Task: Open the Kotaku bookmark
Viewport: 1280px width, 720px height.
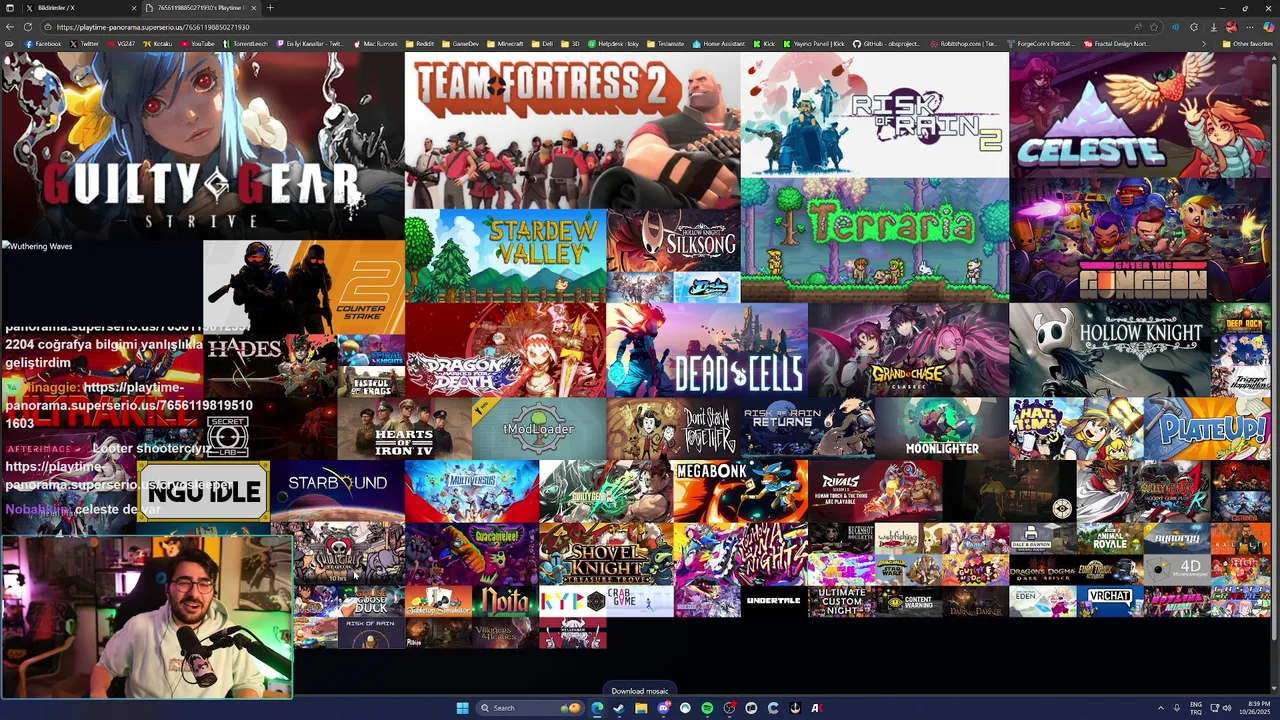Action: click(157, 44)
